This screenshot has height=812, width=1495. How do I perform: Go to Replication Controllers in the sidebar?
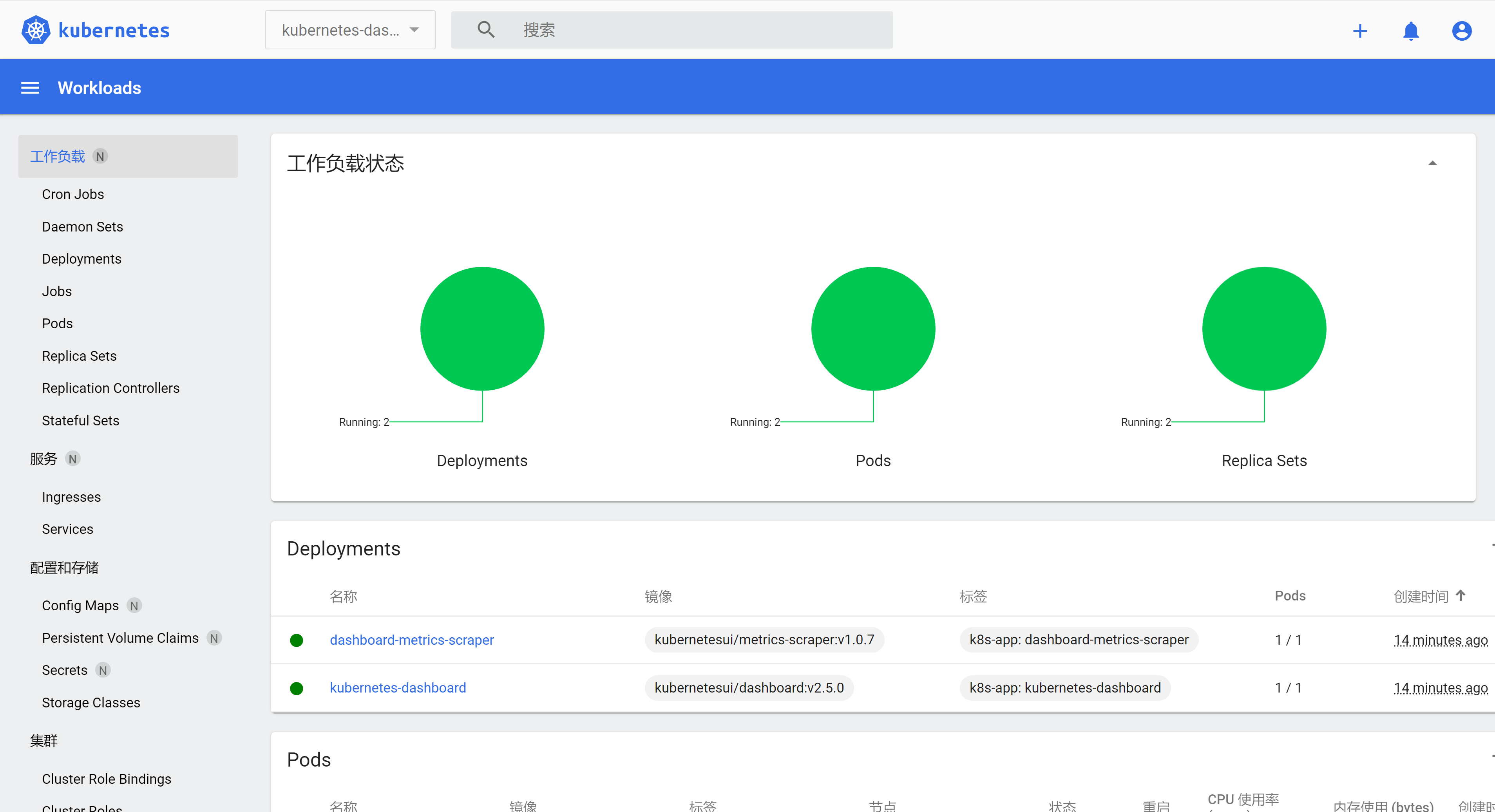pyautogui.click(x=110, y=388)
